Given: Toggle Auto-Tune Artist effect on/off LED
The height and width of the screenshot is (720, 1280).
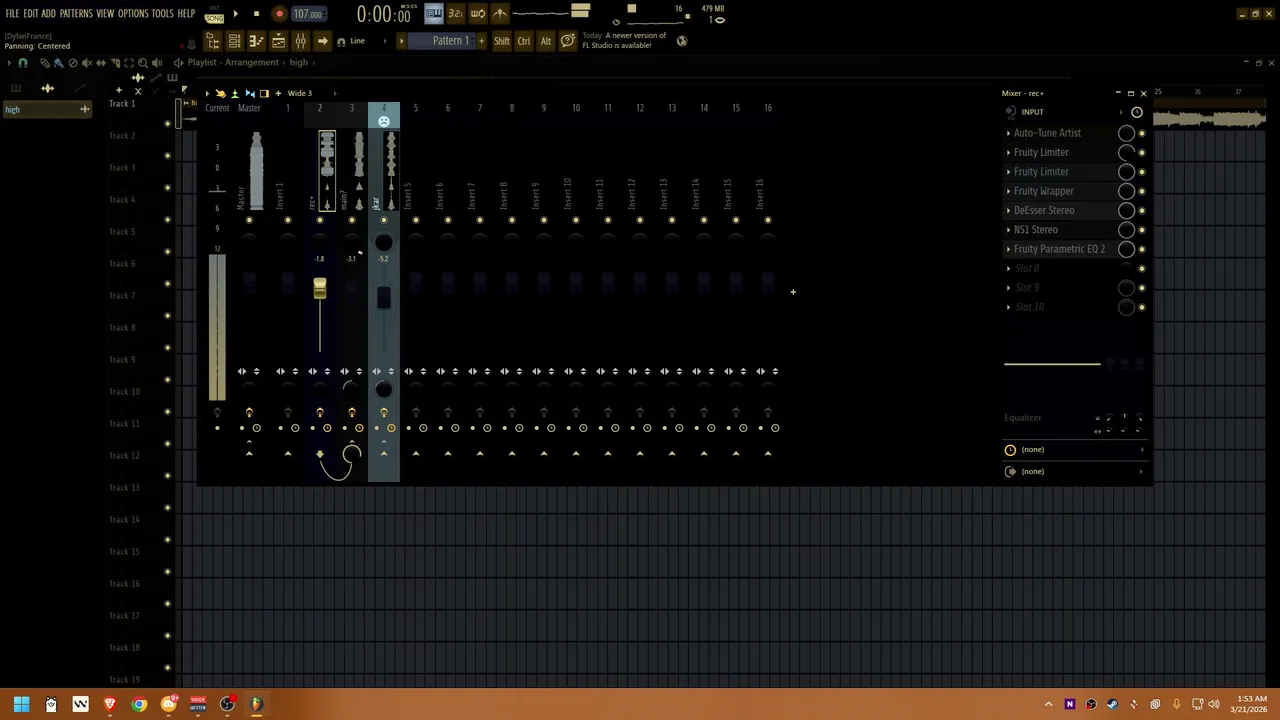Looking at the screenshot, I should pos(1142,133).
